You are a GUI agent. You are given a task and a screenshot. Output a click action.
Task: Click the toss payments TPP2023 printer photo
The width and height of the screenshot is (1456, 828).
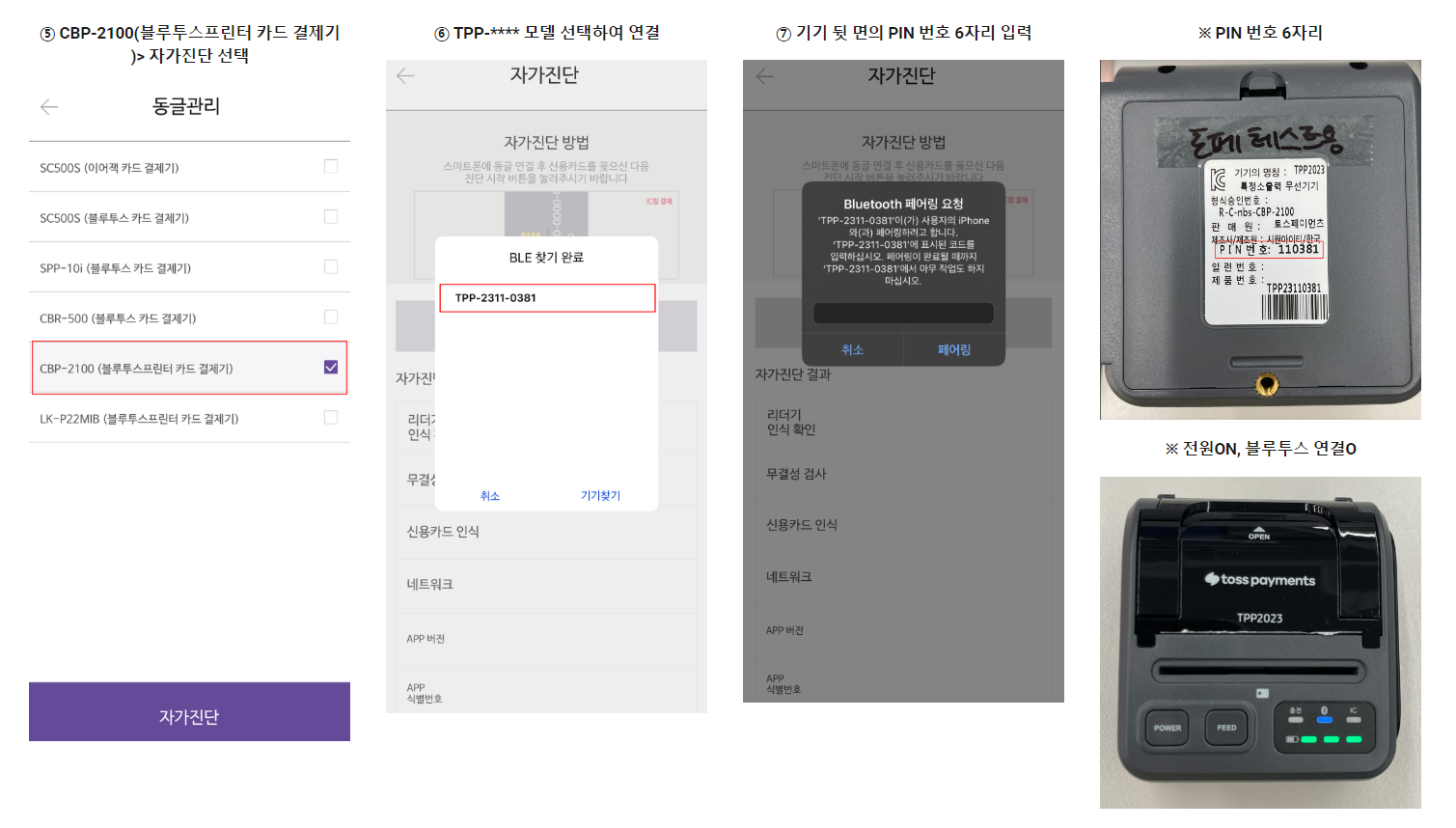click(1260, 643)
